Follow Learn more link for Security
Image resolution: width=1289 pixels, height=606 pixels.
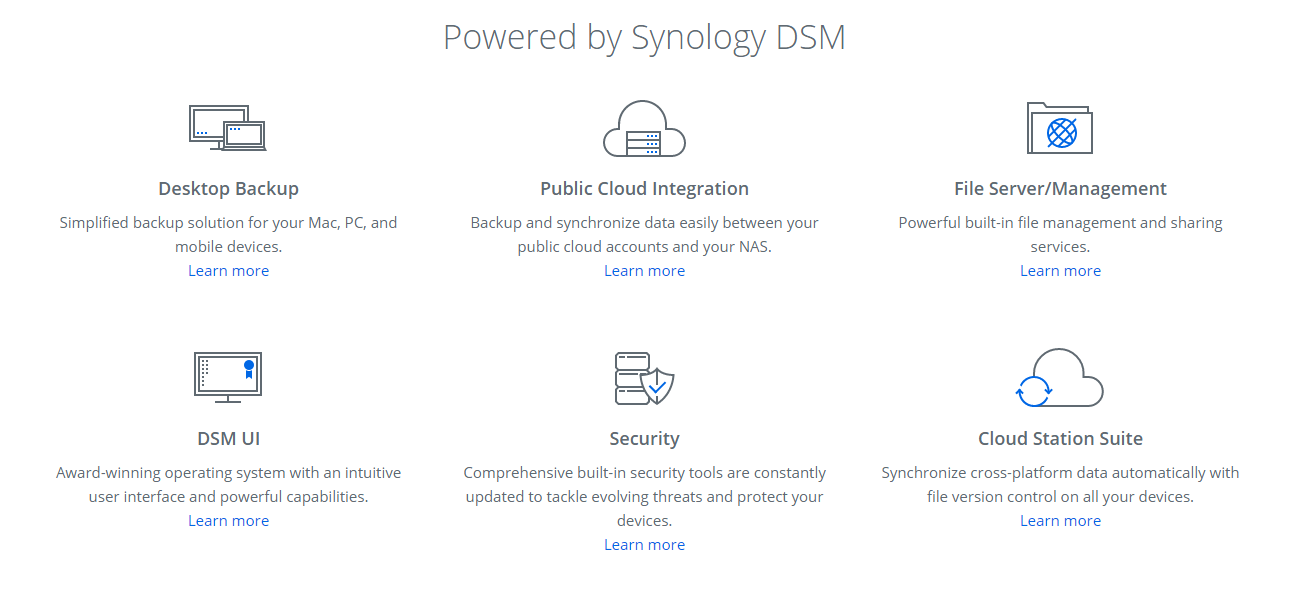(x=644, y=545)
